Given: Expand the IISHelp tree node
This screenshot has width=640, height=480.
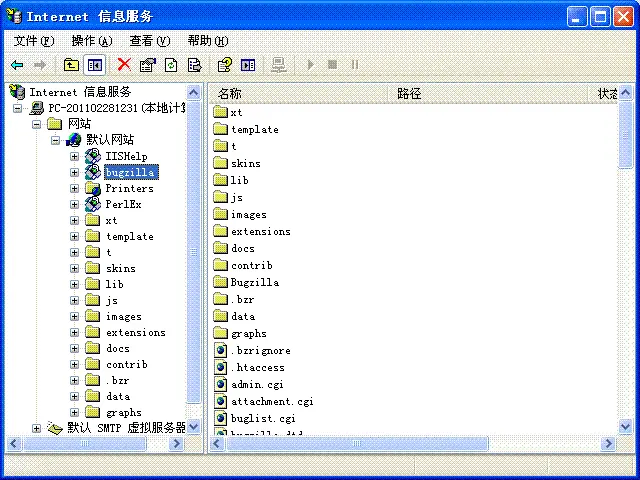Looking at the screenshot, I should click(74, 156).
